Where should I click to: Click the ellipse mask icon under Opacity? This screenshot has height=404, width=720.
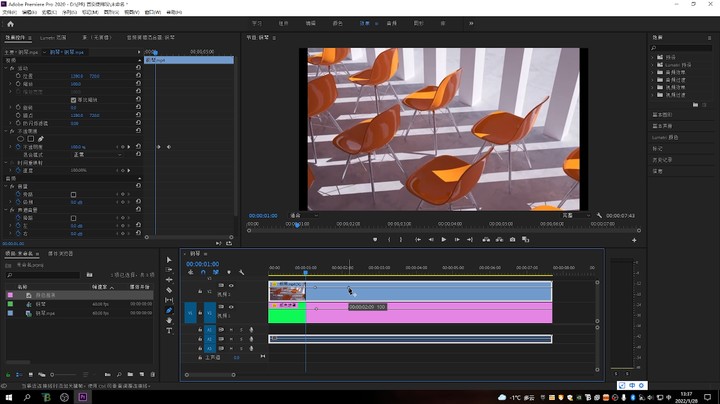pyautogui.click(x=20, y=139)
